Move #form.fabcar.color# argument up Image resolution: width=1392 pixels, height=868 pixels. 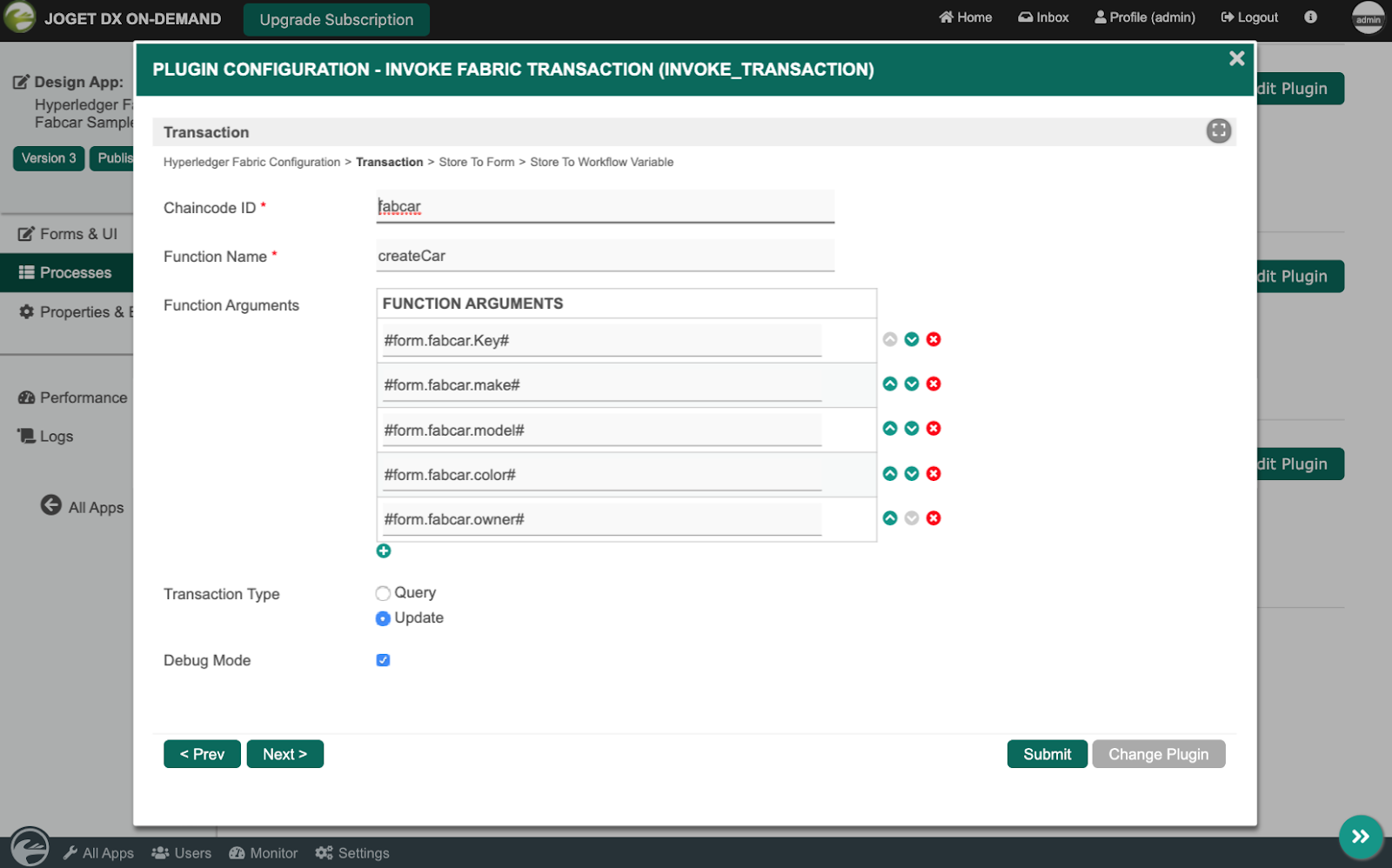point(890,473)
